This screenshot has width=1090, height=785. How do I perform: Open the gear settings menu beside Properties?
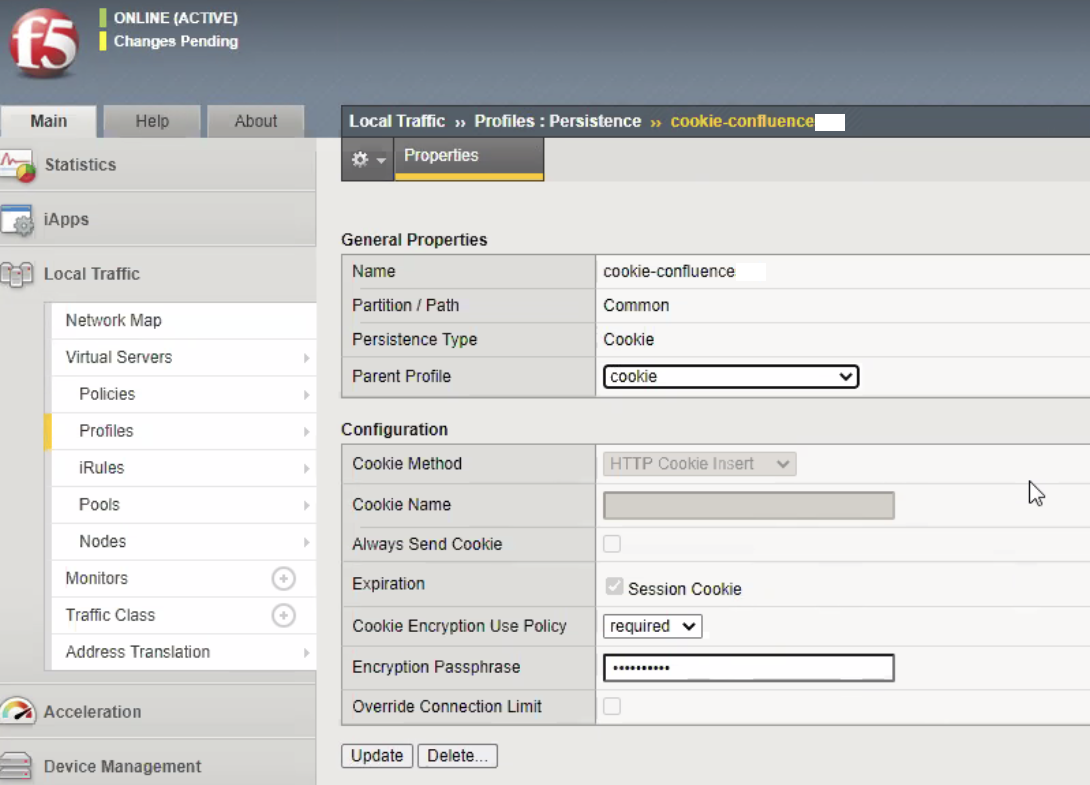coord(368,159)
